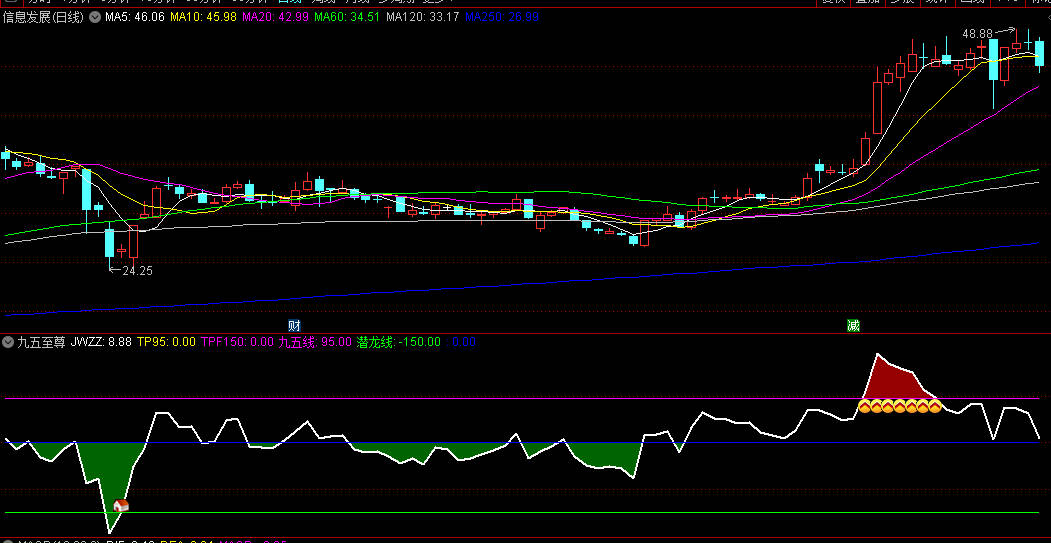
Task: Click the yellow TP95: 0.00 value
Action: pos(166,342)
